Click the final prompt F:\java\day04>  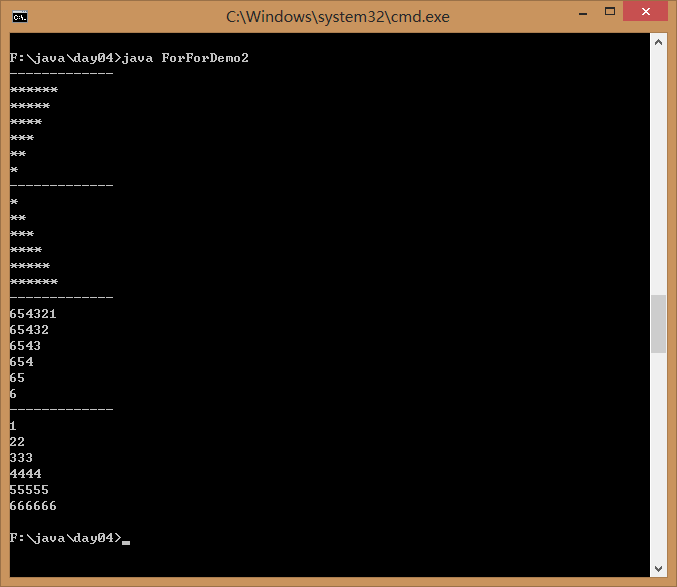click(x=65, y=538)
